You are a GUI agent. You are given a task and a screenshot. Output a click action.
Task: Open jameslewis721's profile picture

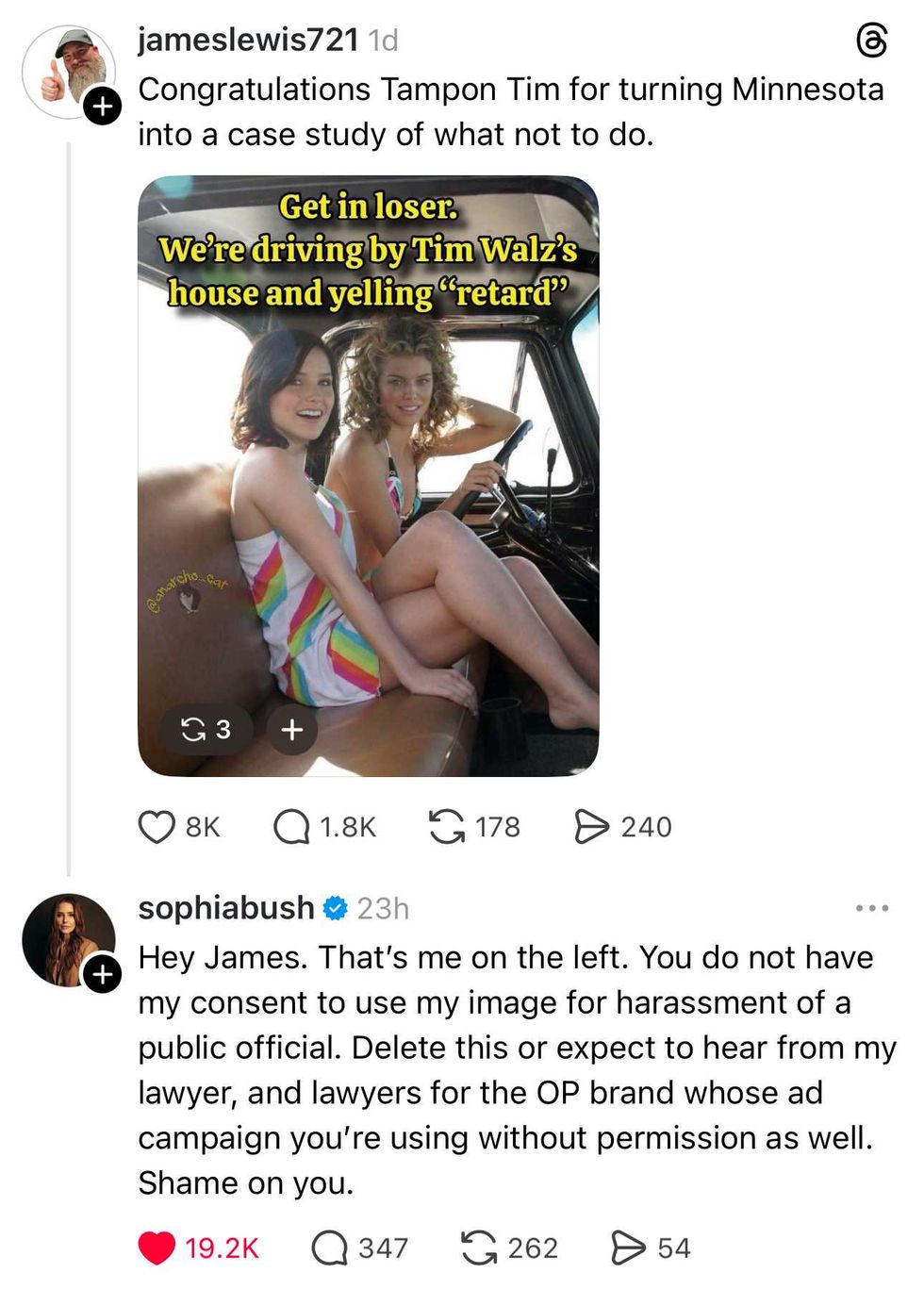[x=68, y=72]
